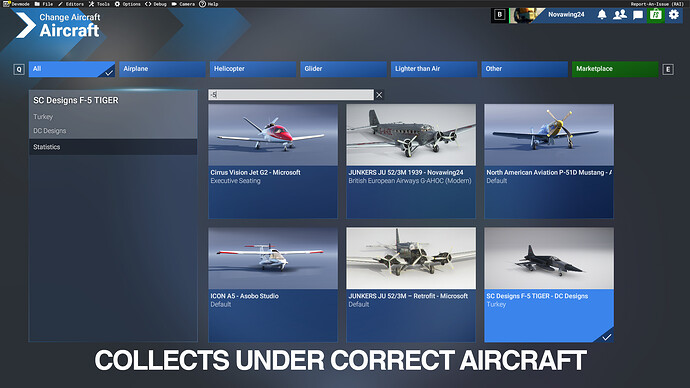Select the Cirrus Vision Jet G2 thumbnail
Image resolution: width=690 pixels, height=388 pixels.
click(x=273, y=135)
